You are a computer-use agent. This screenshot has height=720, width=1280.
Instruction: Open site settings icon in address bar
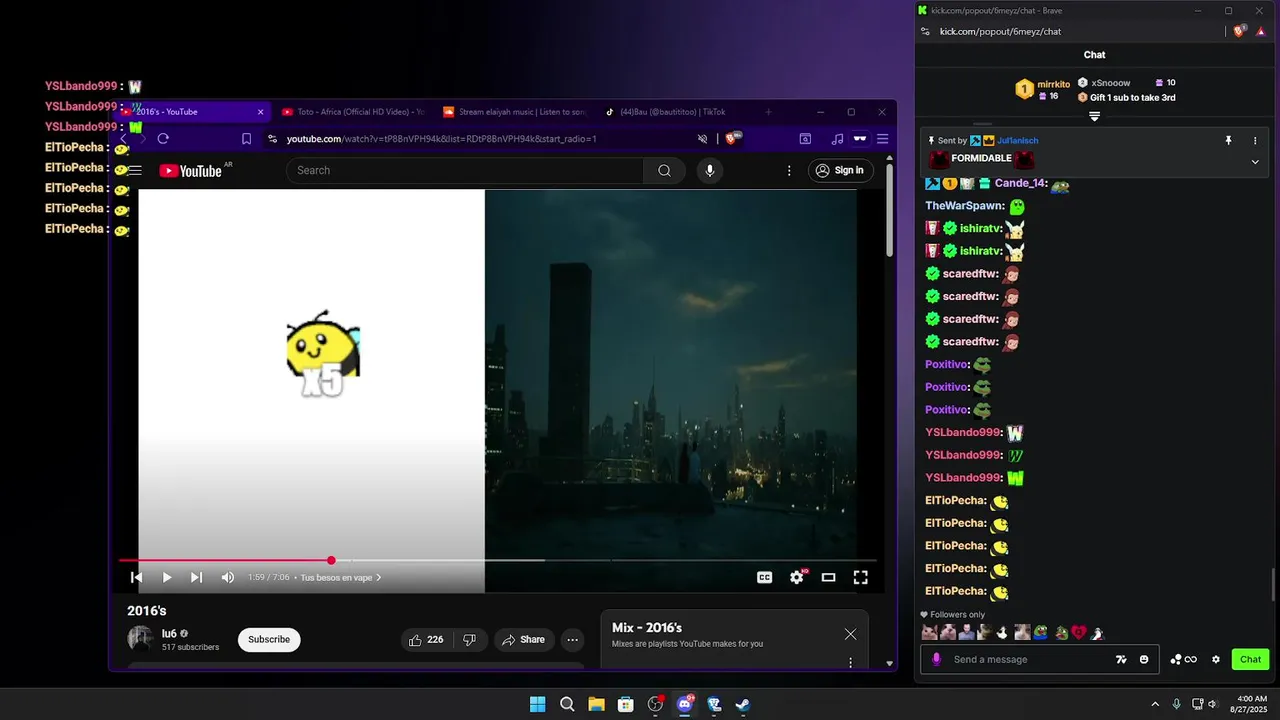click(x=273, y=139)
